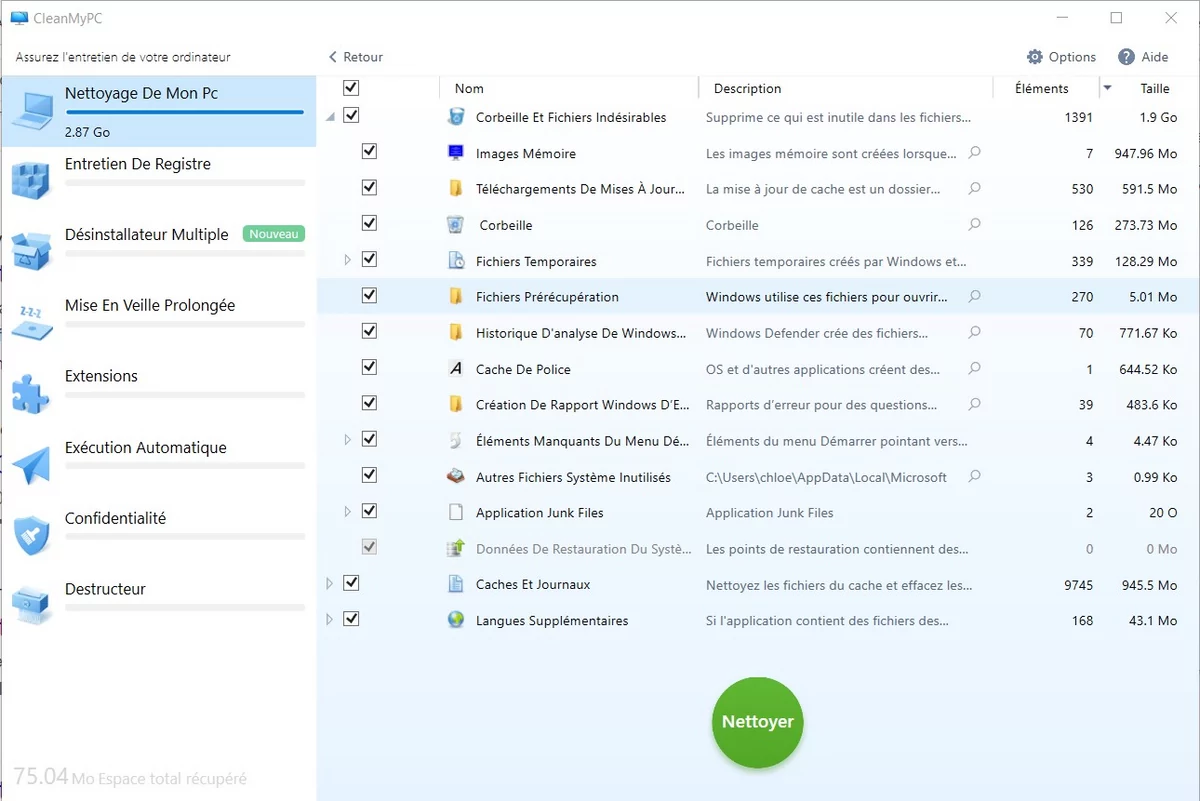Viewport: 1200px width, 801px height.
Task: Click the Nettoyage De Mon Pc progress bar
Action: tap(184, 112)
